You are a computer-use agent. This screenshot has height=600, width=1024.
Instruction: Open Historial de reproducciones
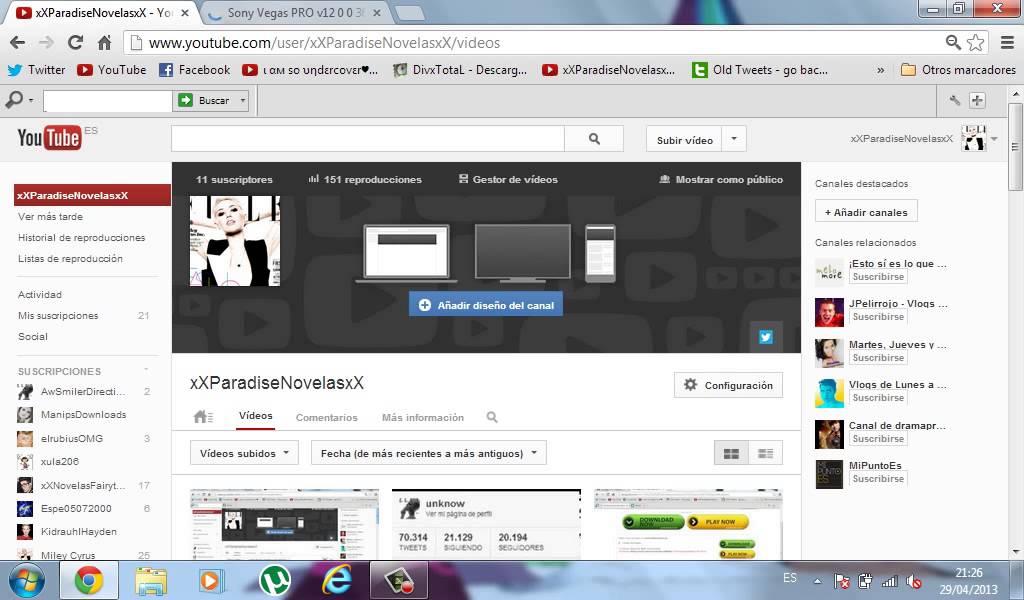pos(82,238)
